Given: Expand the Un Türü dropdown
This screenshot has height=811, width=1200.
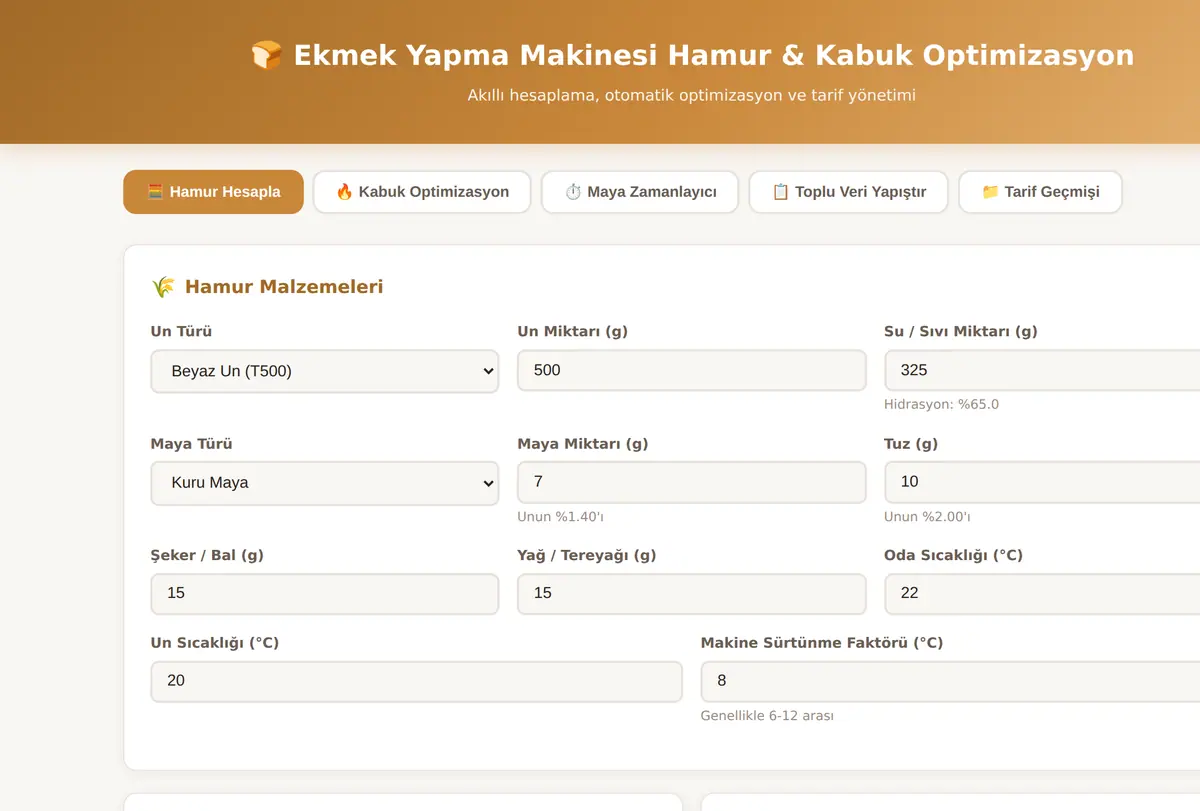Looking at the screenshot, I should click(x=324, y=371).
